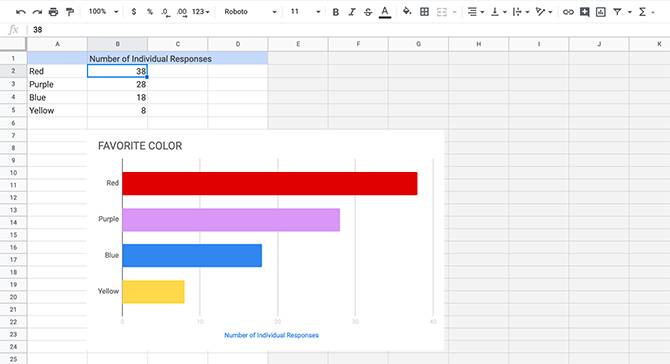Toggle bold formatting
The image size is (670, 364).
pos(335,12)
